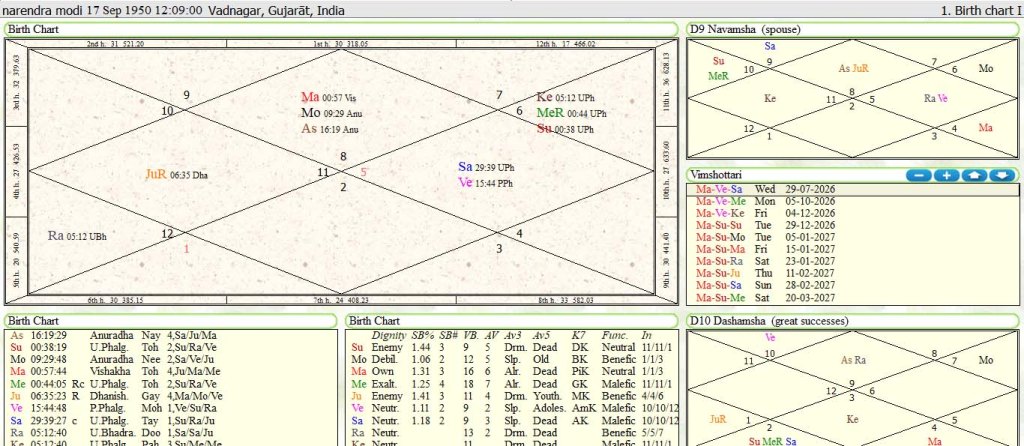Viewport: 1024px width, 446px height.
Task: Click 'Ra 05:12 UBh' in the birth chart
Action: click(x=77, y=236)
